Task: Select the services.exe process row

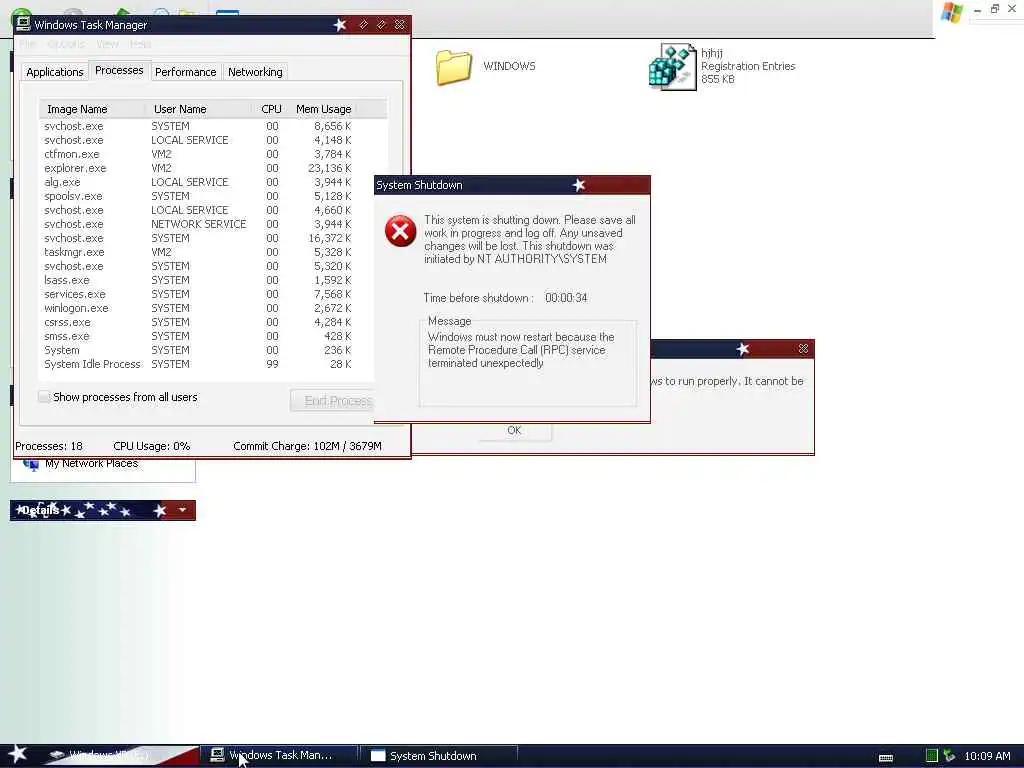Action: tap(198, 294)
